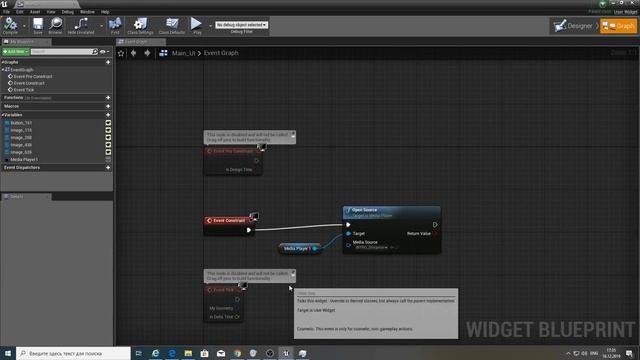Compile the blueprint with the Compile button
The image size is (640, 360).
[x=10, y=26]
